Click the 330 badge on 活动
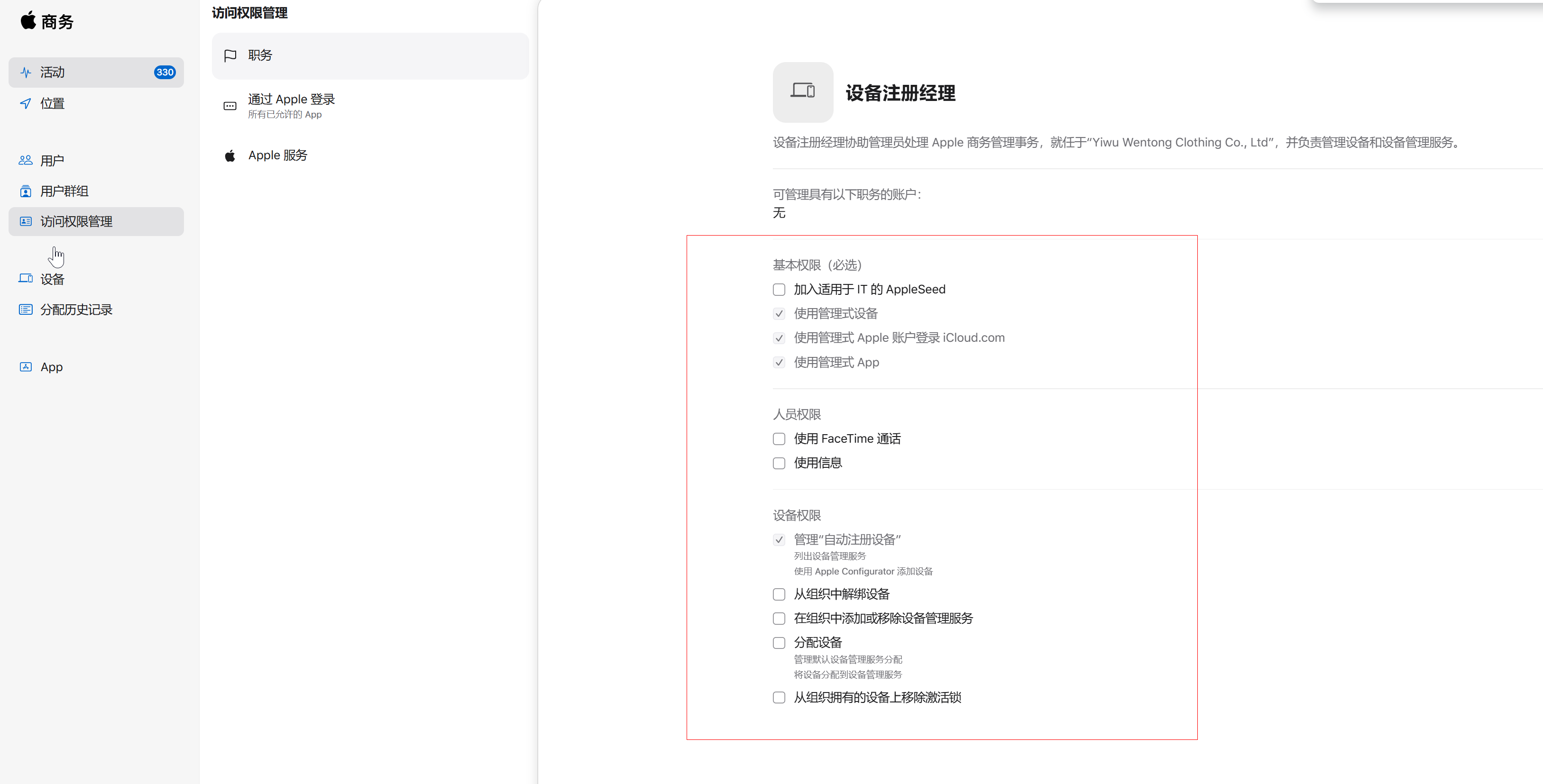This screenshot has height=784, width=1543. tap(165, 73)
